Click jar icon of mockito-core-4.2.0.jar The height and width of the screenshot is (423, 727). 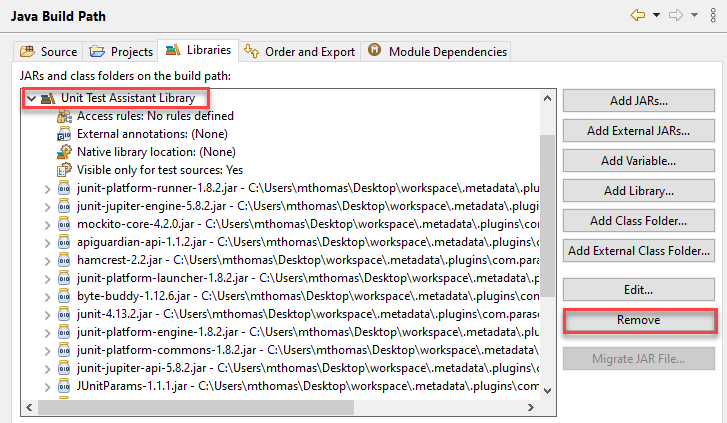tap(64, 224)
